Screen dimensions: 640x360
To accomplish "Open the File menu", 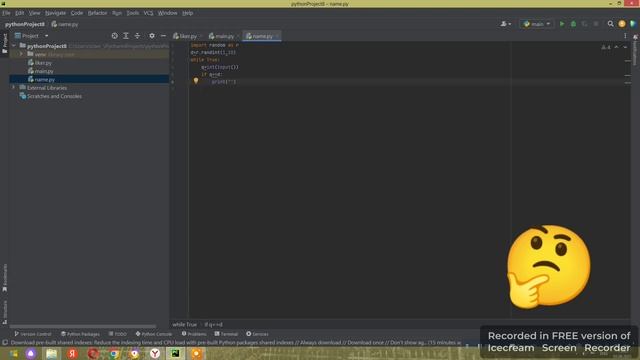I will (6, 13).
